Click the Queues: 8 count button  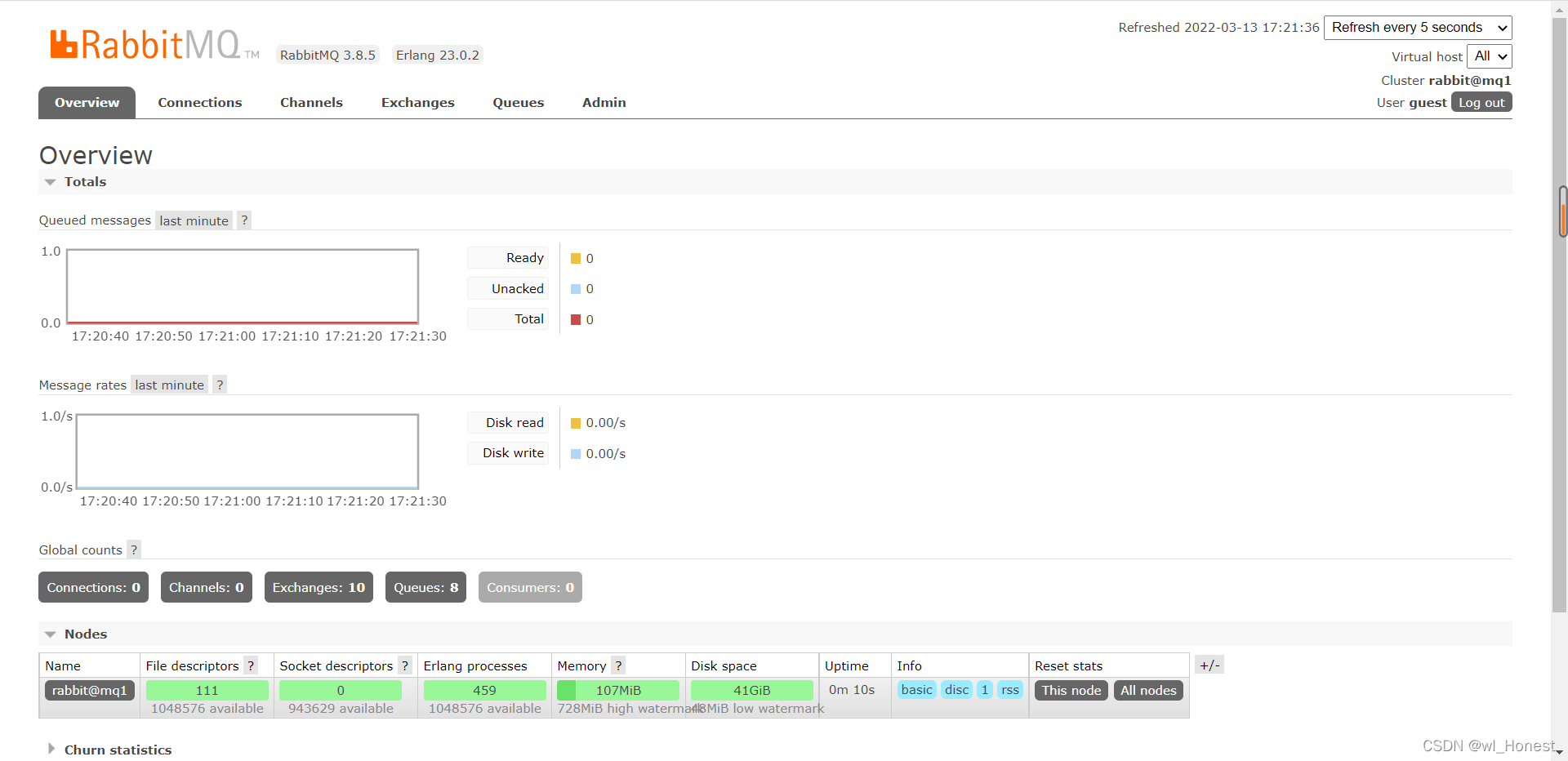425,587
